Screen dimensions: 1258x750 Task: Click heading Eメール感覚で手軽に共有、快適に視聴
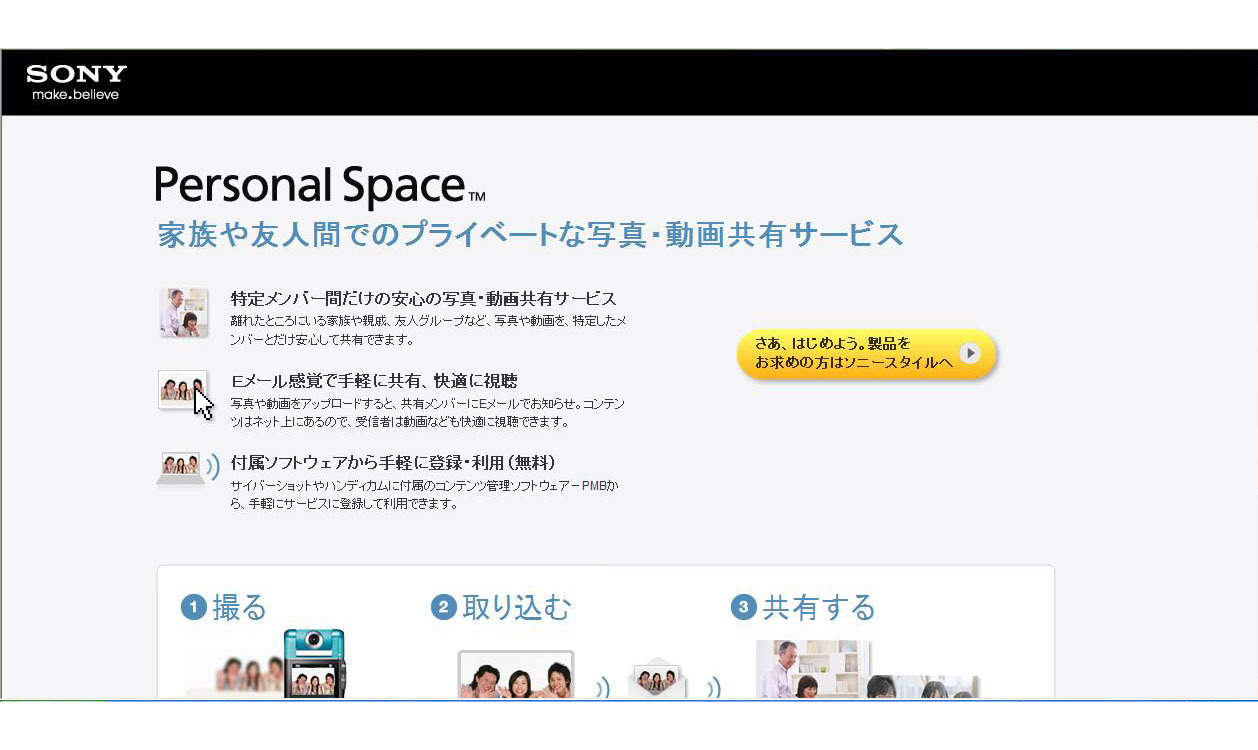tap(374, 381)
